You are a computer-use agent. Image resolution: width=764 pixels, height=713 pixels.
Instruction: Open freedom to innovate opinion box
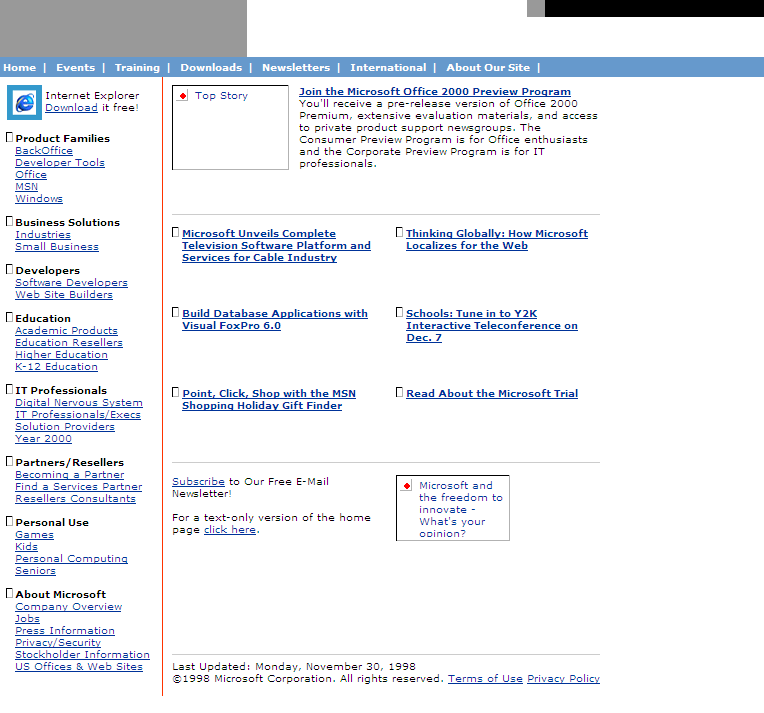pos(453,508)
